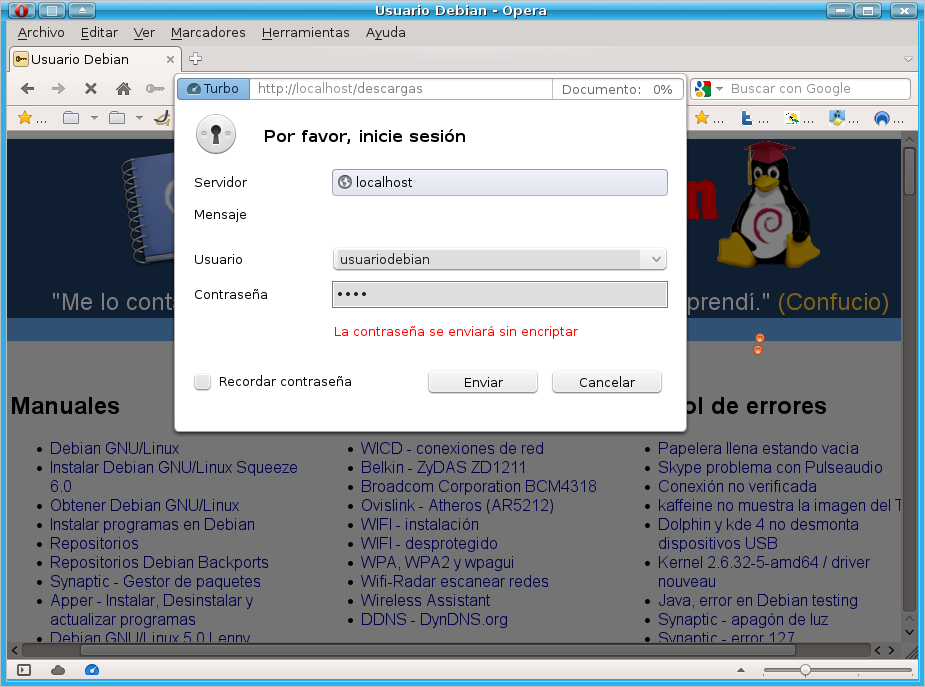Viewport: 925px width, 687px height.
Task: Click the shade/roll-up window titlebar button
Action: 82,10
